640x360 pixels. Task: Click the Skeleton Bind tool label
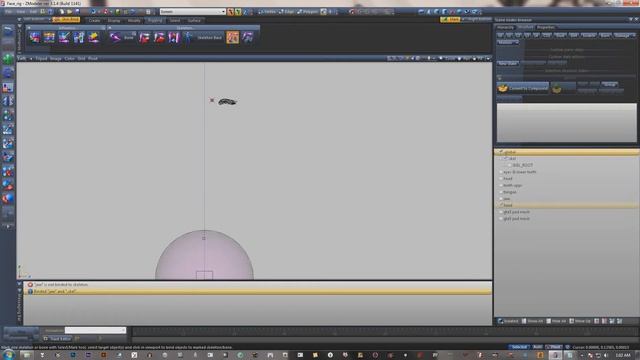209,38
